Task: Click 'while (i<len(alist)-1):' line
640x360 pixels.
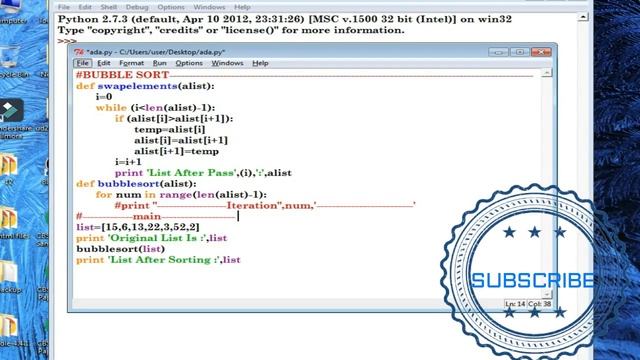Action: 156,108
